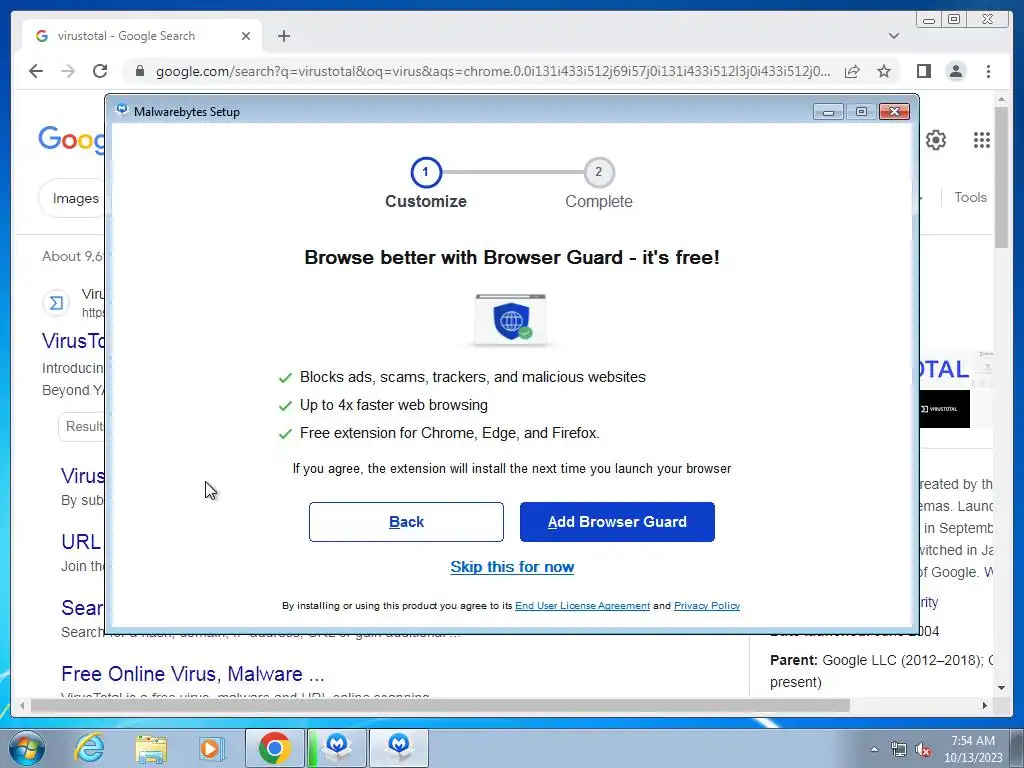1024x768 pixels.
Task: Expand Chrome tab search chevron
Action: 894,36
